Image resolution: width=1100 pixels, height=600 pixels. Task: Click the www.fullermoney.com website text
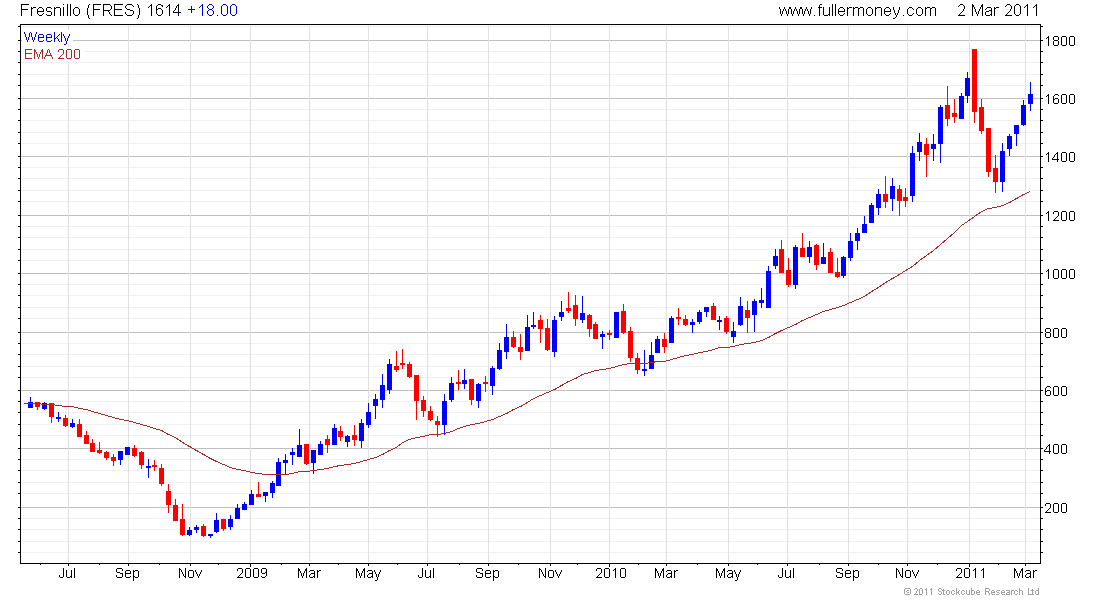[x=857, y=11]
